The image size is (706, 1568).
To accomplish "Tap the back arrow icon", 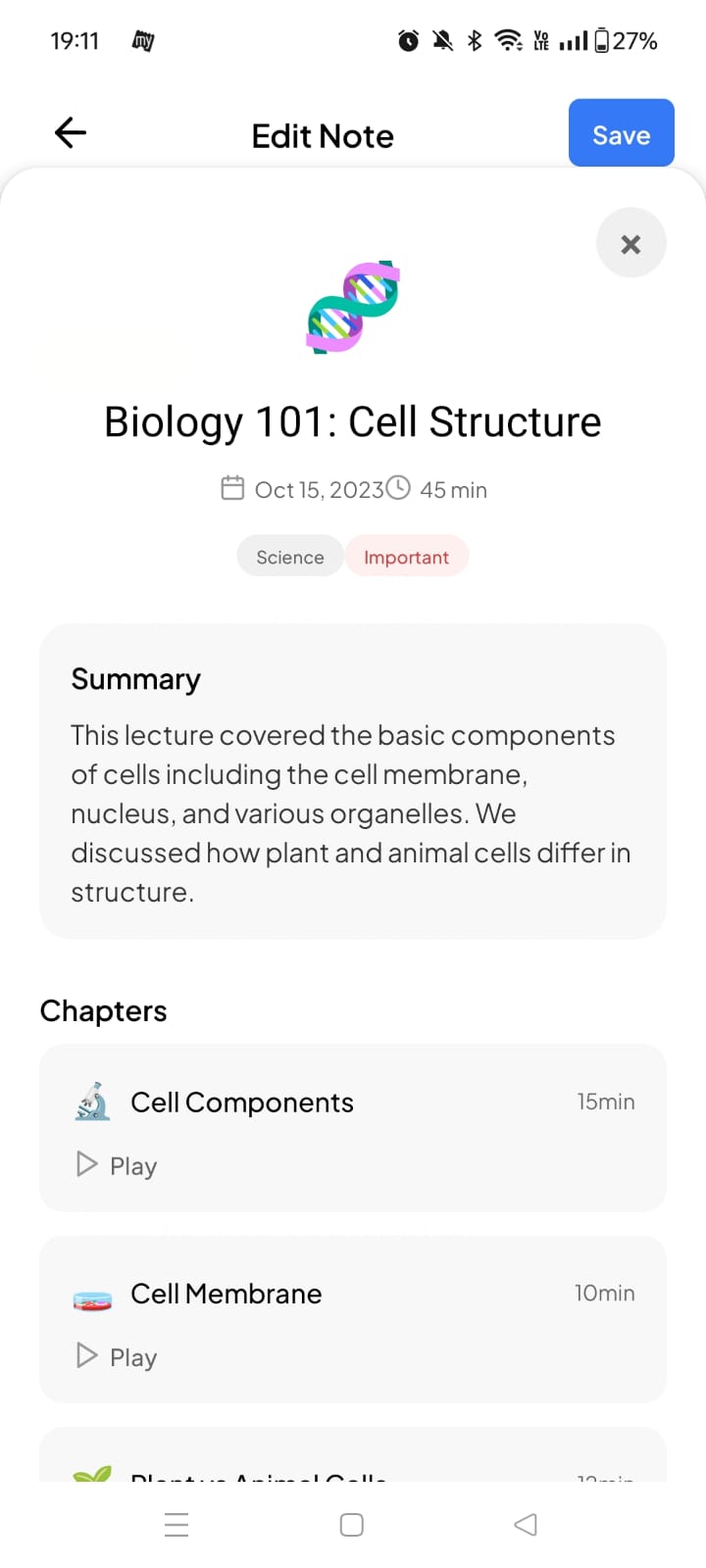I will 71,132.
